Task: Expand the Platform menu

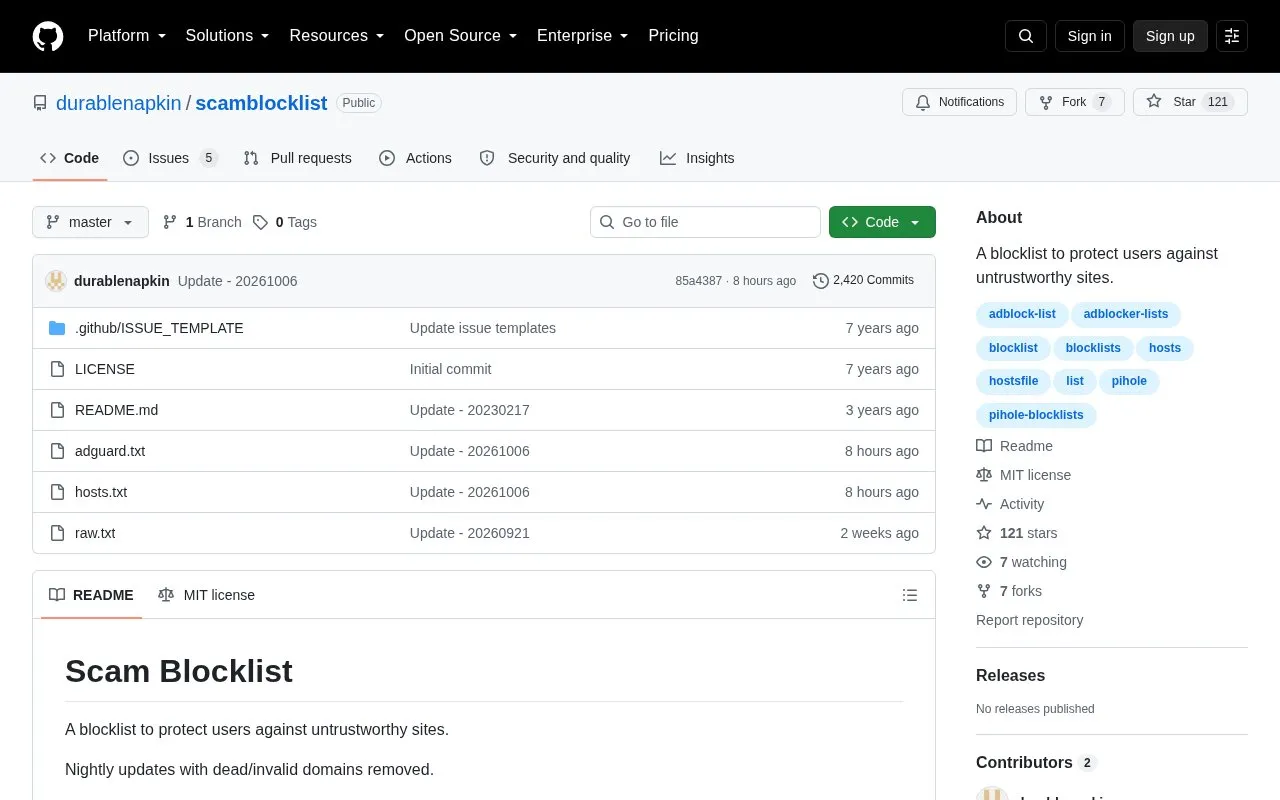Action: point(127,36)
